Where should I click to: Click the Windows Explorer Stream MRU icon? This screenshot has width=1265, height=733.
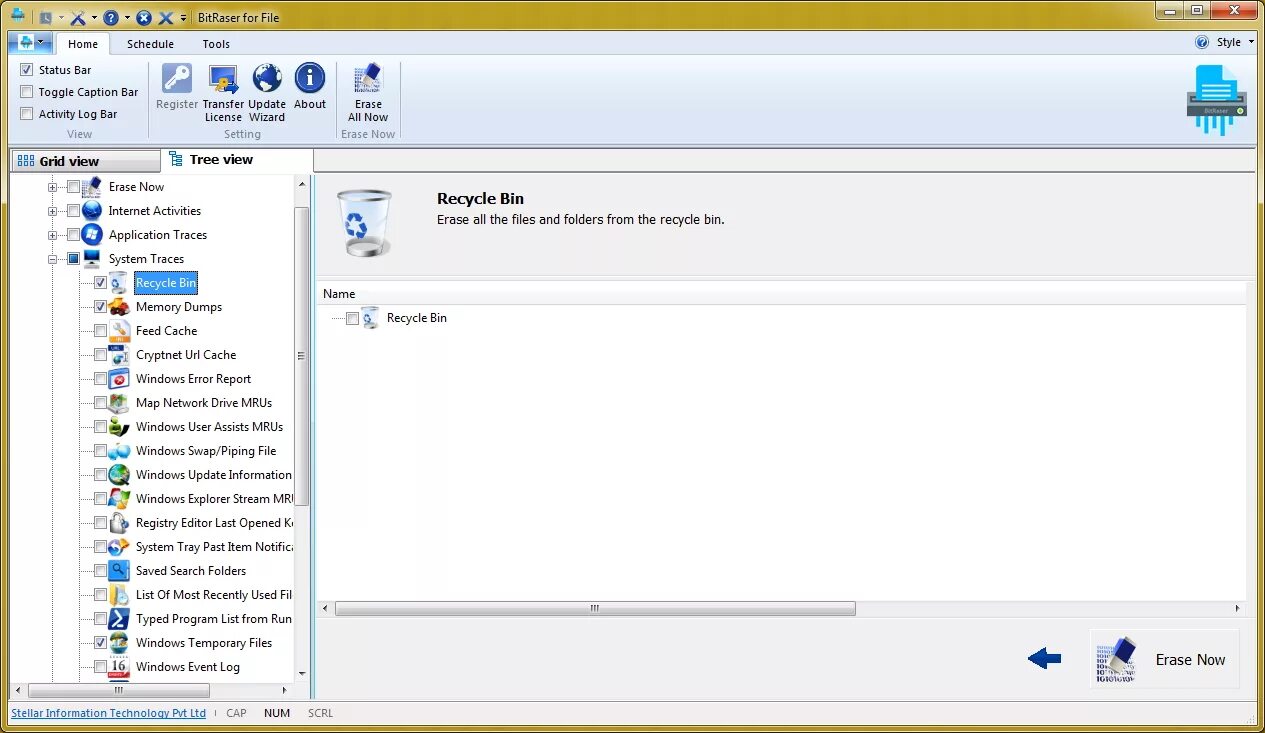click(x=119, y=499)
